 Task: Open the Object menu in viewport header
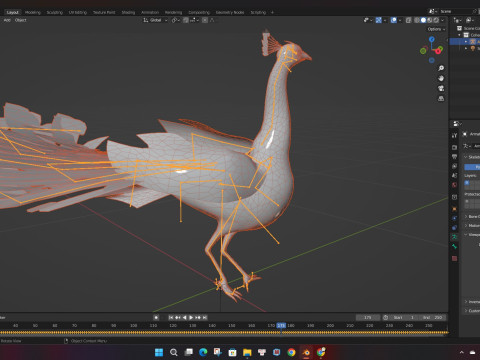click(20, 20)
